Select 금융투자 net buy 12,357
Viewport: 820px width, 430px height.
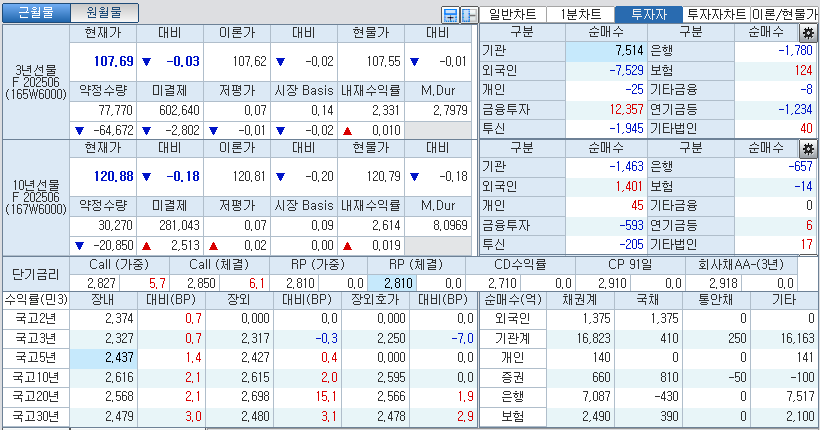(626, 109)
